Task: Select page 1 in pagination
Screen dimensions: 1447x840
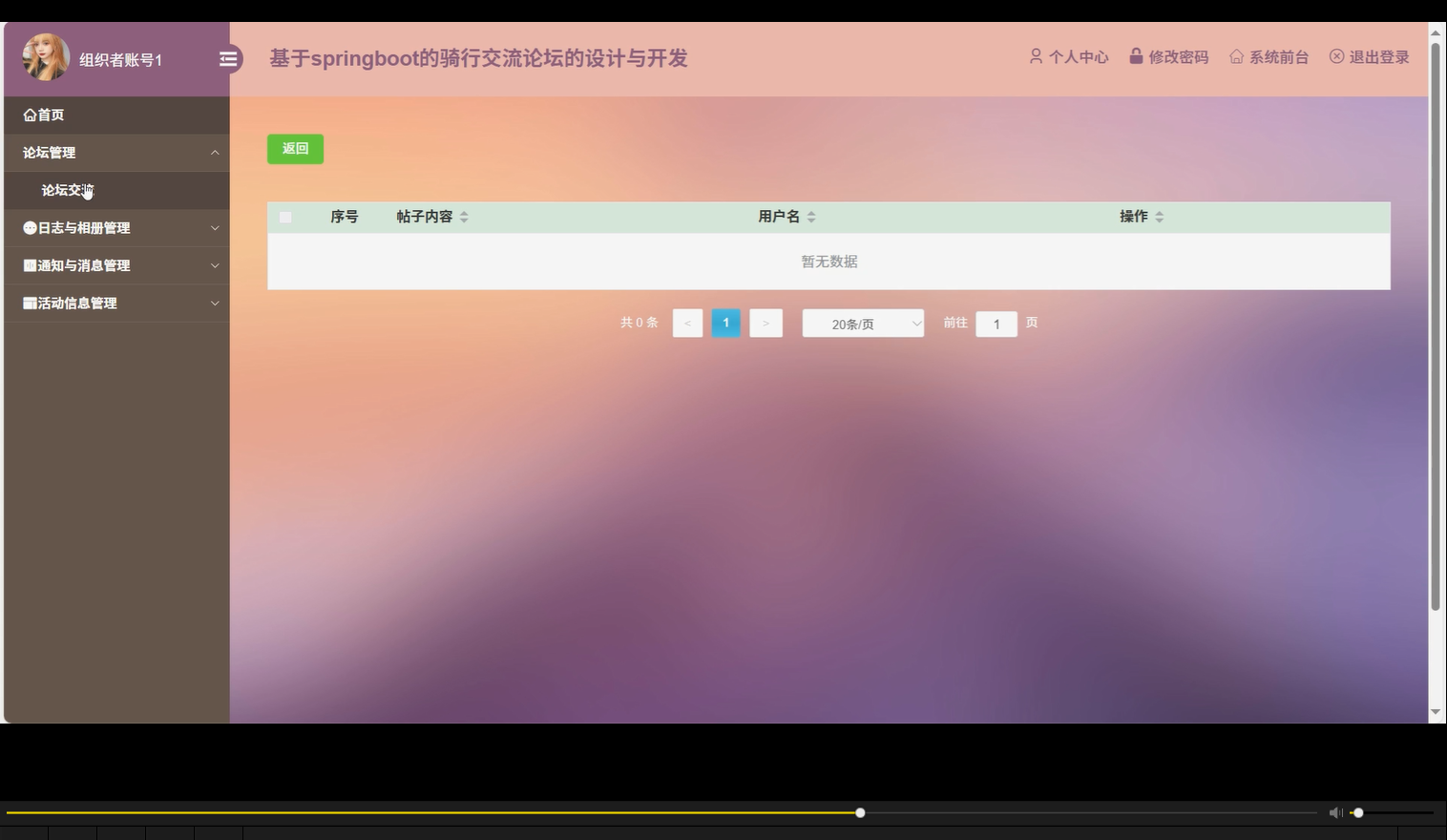Action: [x=725, y=323]
